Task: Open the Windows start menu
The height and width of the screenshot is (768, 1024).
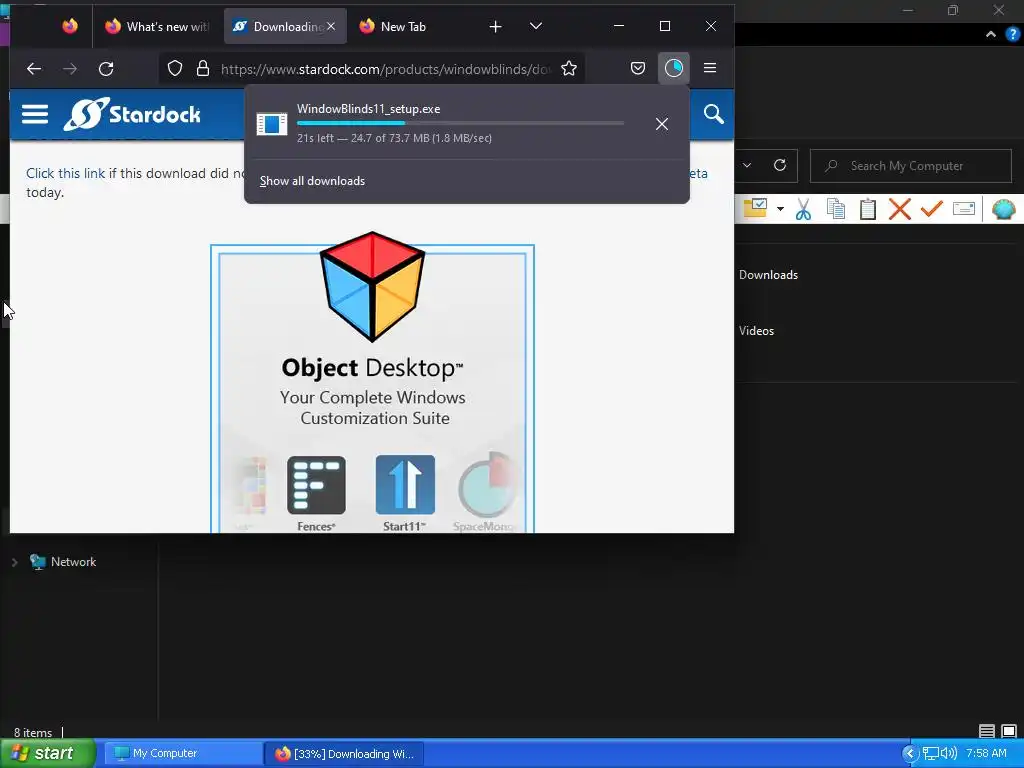Action: tap(48, 753)
